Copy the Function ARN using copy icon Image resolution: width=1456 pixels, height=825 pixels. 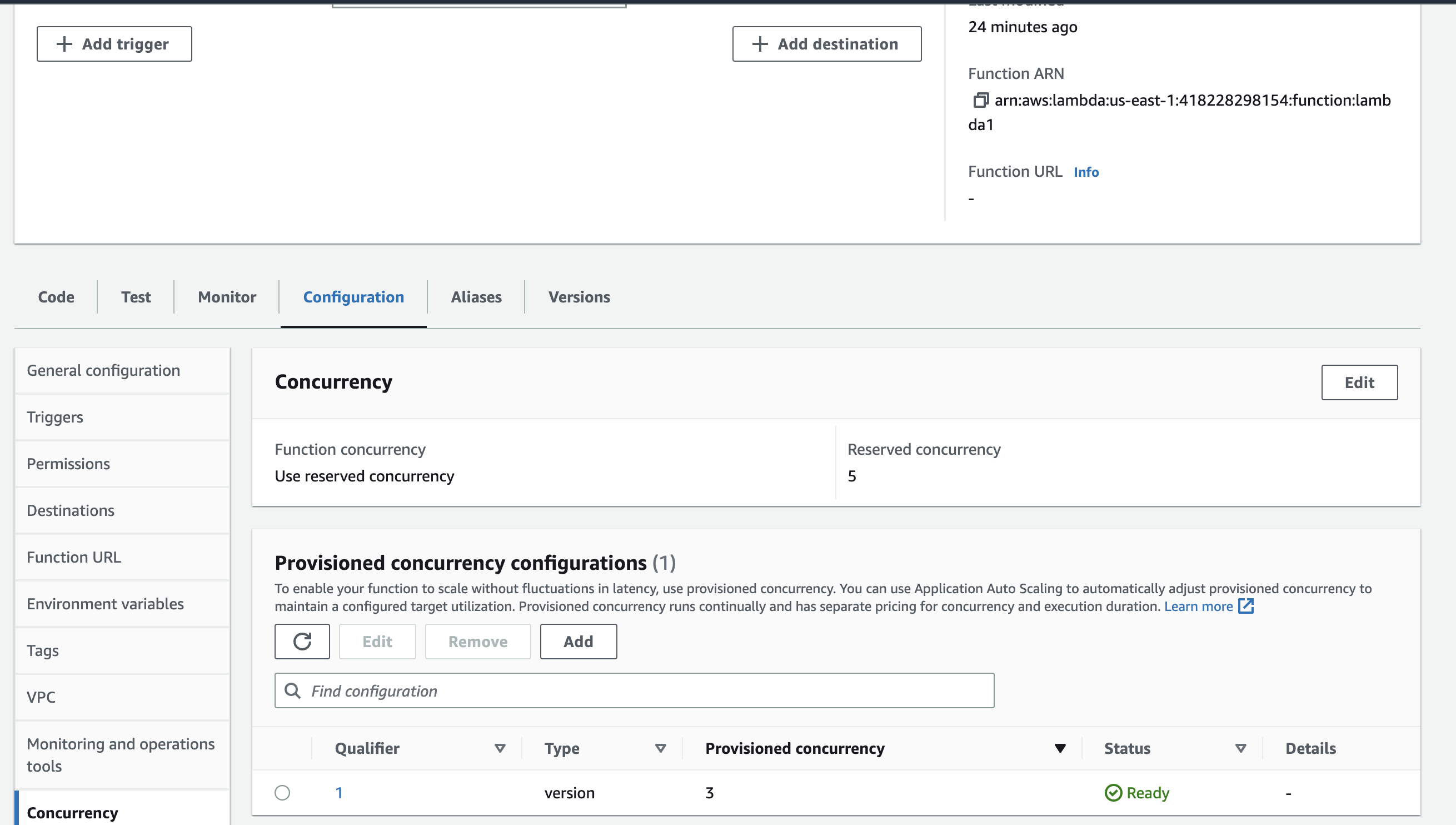click(x=981, y=100)
